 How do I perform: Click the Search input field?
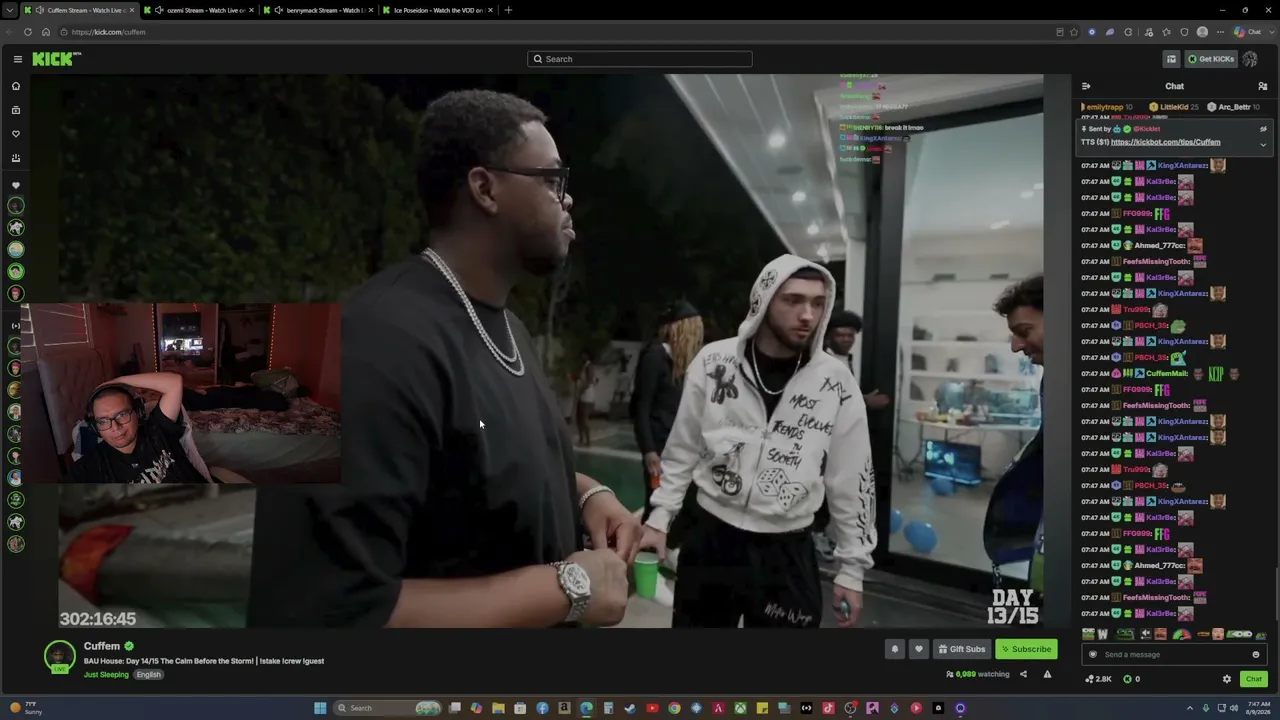640,59
